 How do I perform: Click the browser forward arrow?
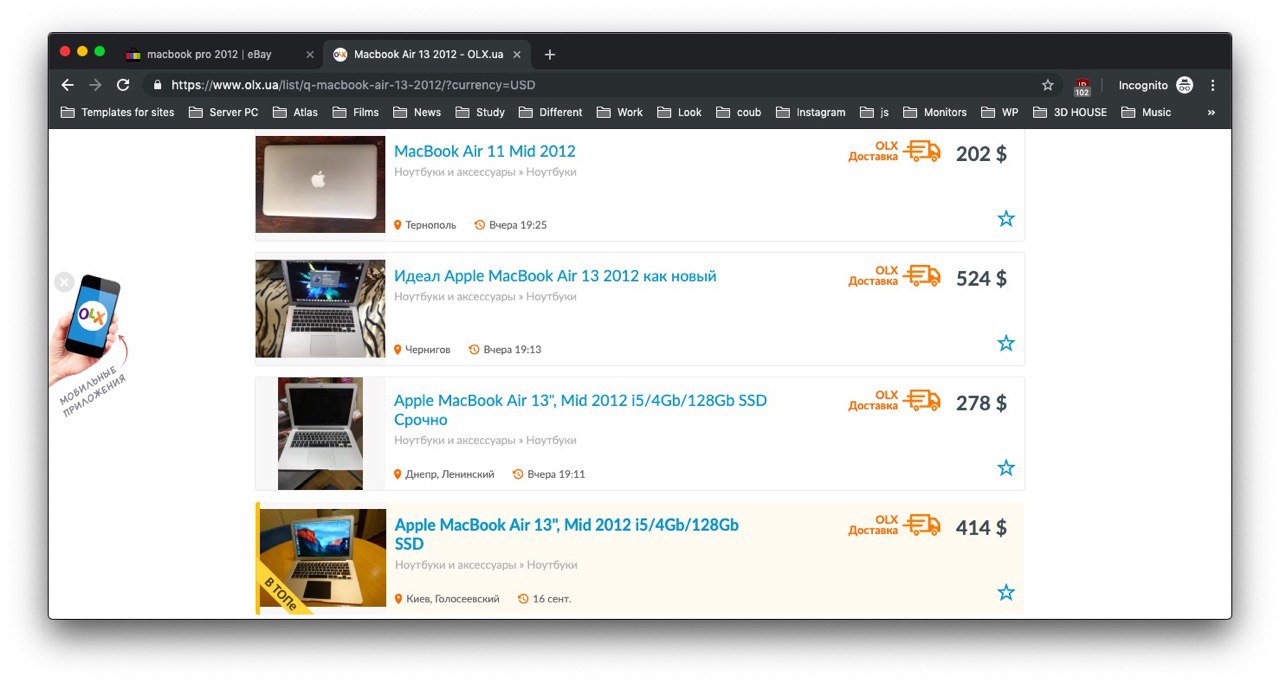pos(95,85)
